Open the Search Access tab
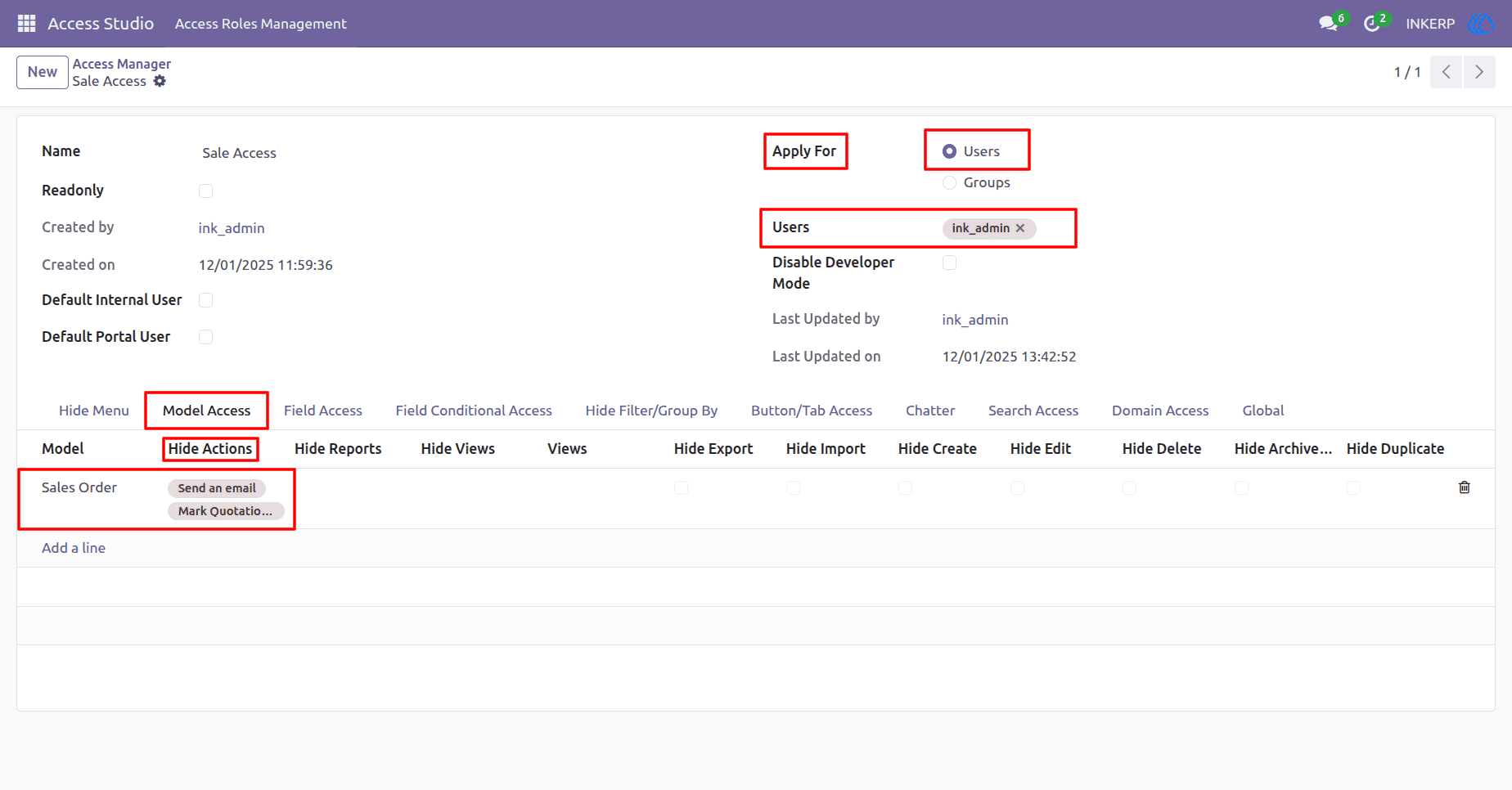 [1033, 411]
